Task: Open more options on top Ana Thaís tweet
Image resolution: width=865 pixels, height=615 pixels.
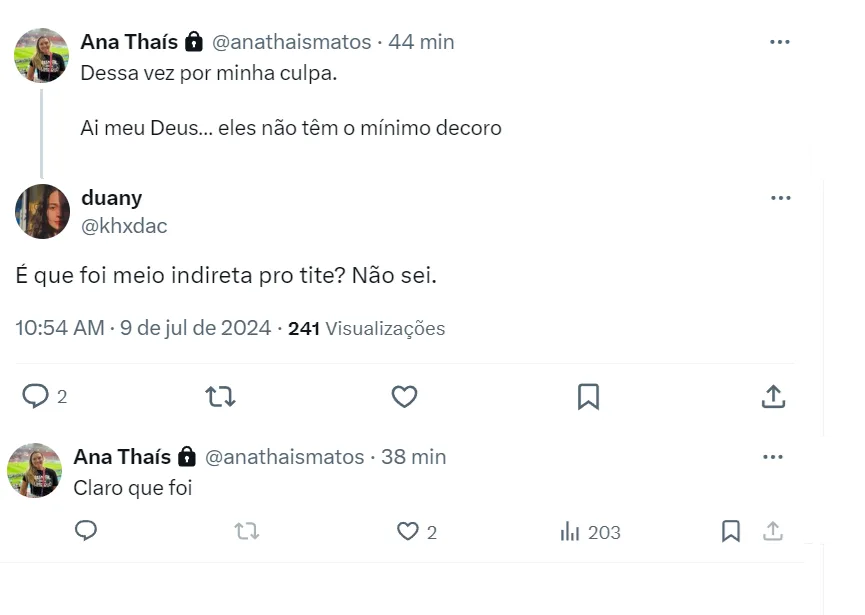Action: tap(780, 42)
